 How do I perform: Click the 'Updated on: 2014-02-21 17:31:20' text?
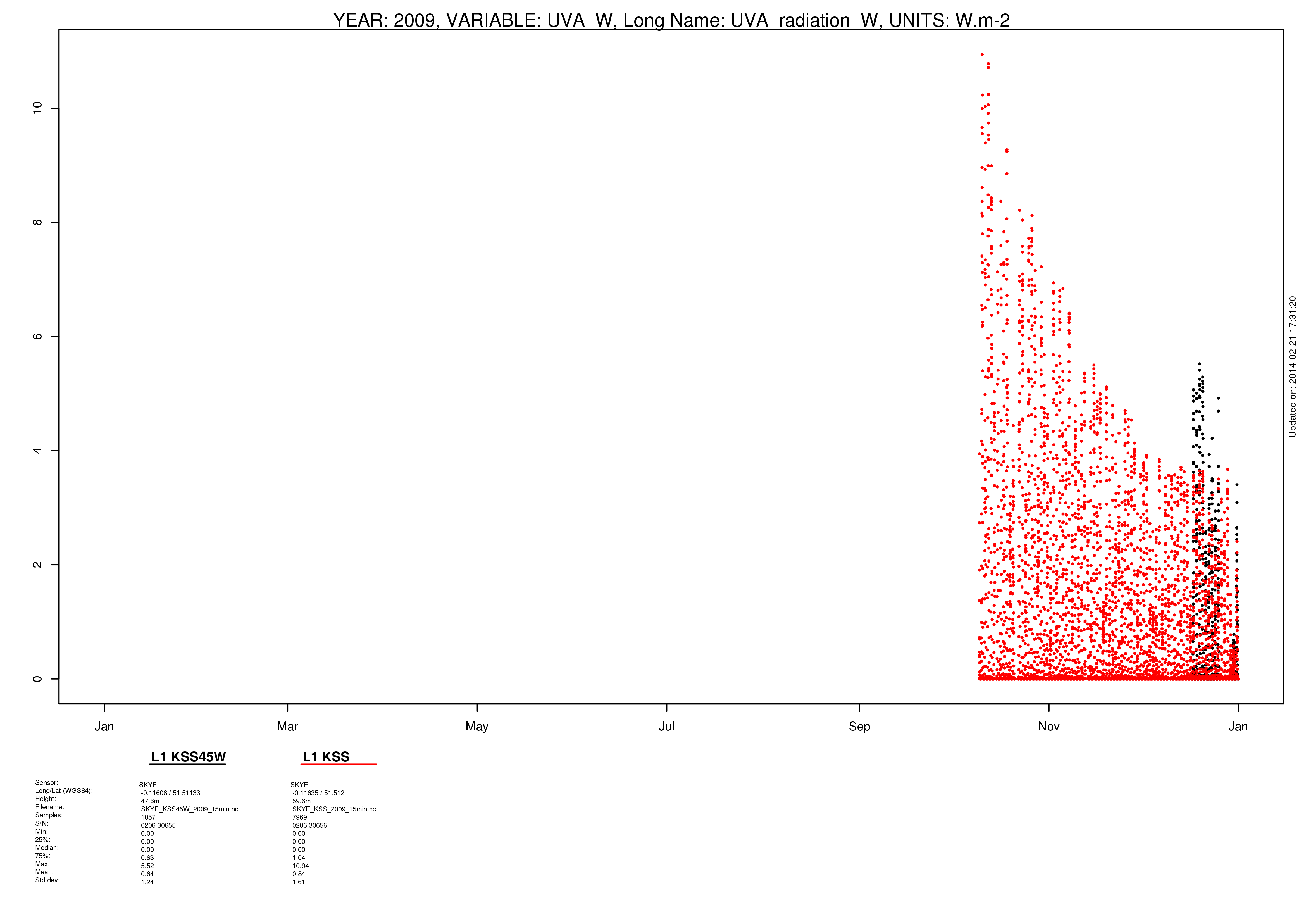[x=1292, y=366]
